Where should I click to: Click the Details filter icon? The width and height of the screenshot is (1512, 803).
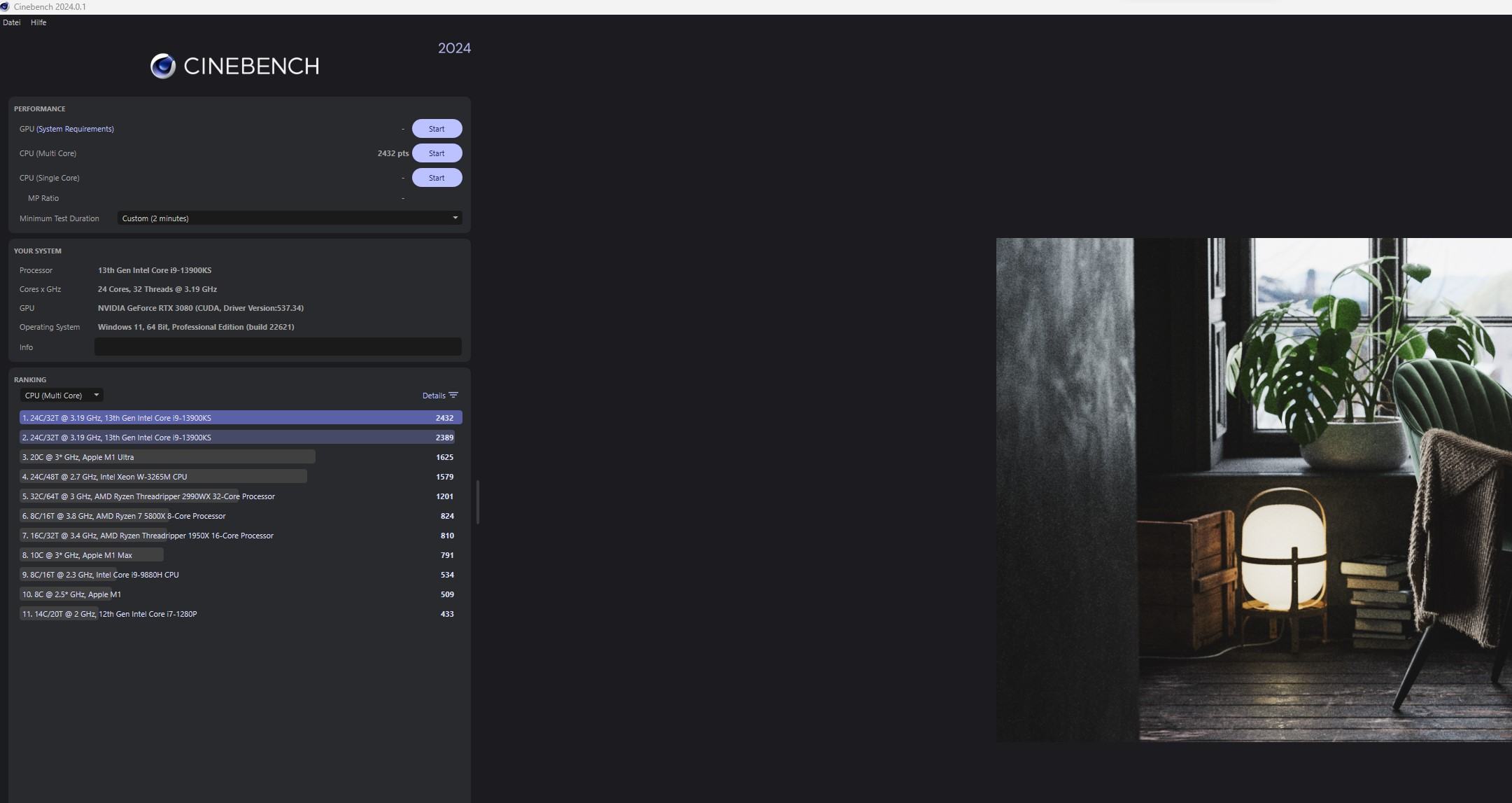click(453, 396)
